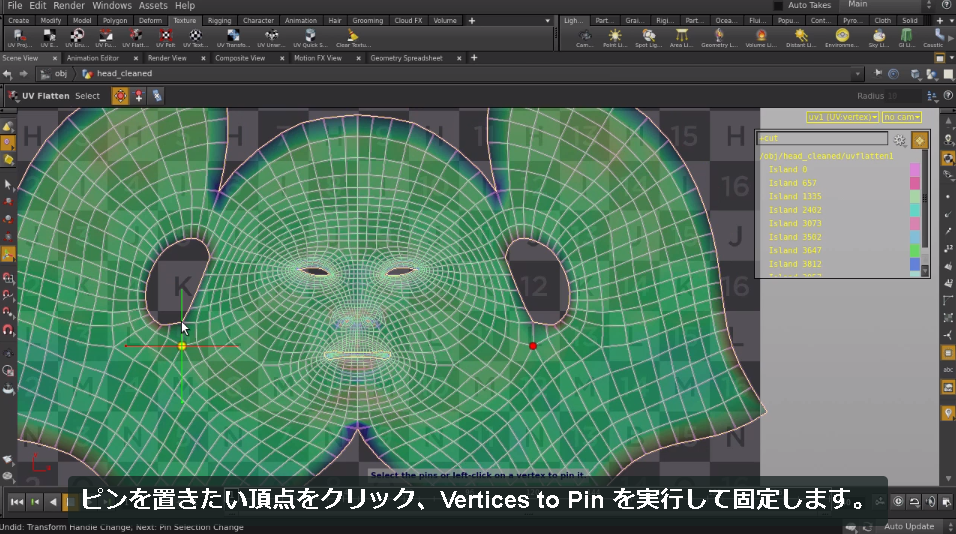The image size is (956, 534).
Task: Open the right shelf set options arrow
Action: point(951,21)
